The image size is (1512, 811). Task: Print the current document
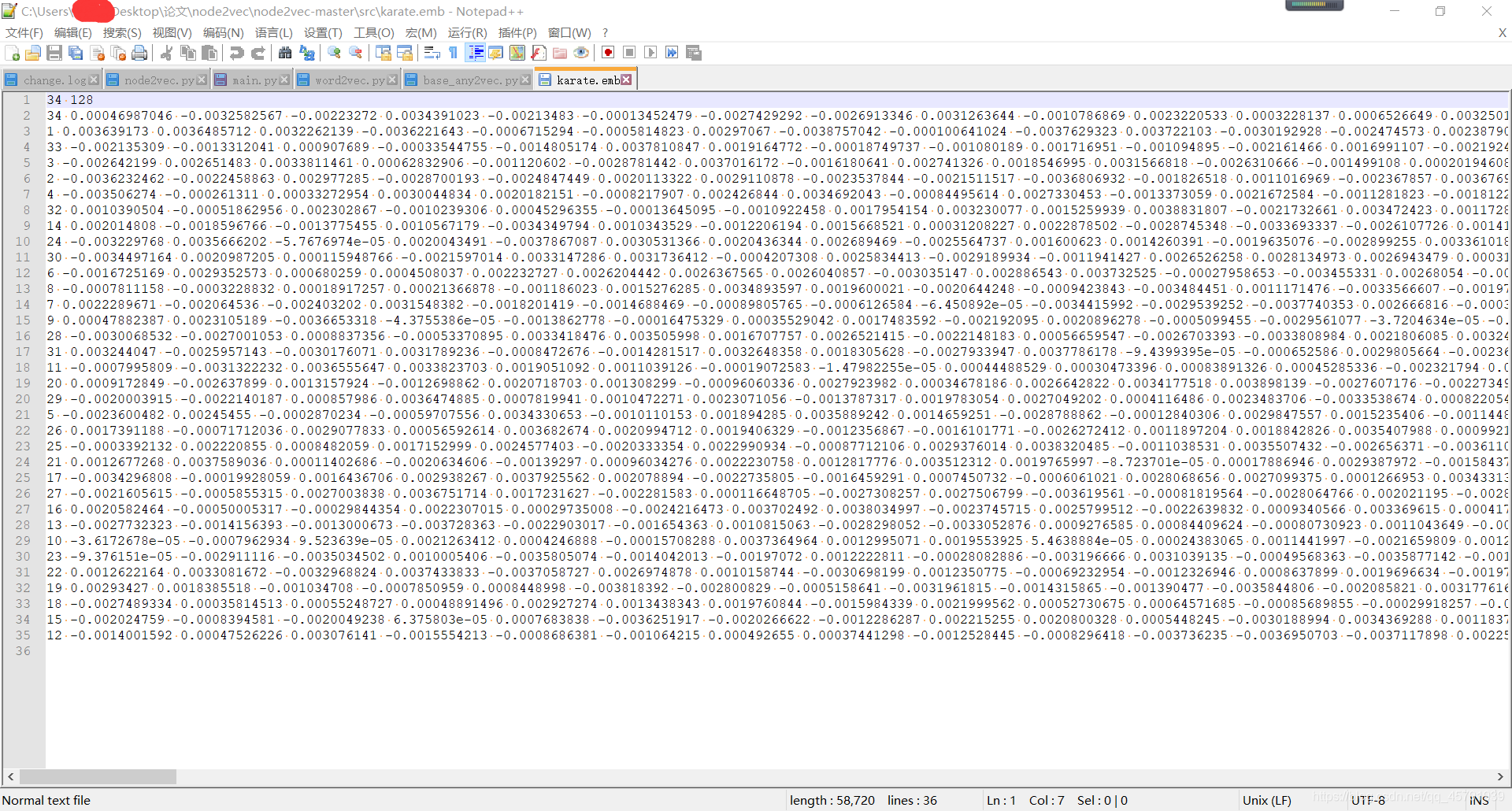(x=139, y=53)
